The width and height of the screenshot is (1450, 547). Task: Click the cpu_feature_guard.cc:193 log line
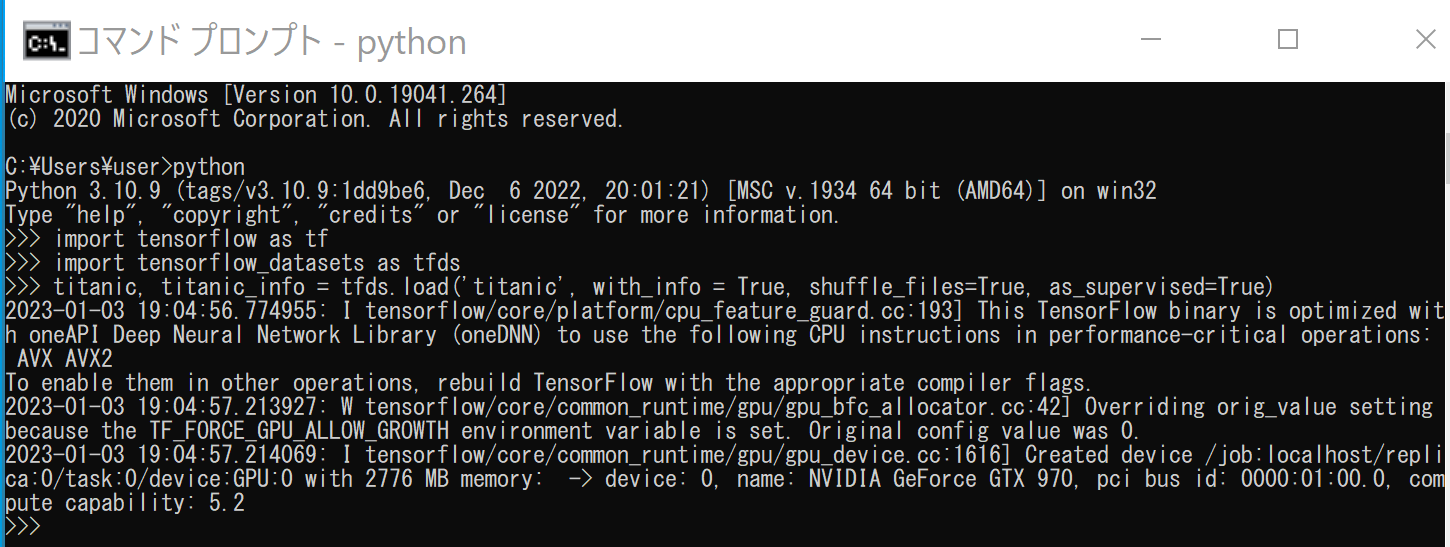[x=720, y=311]
